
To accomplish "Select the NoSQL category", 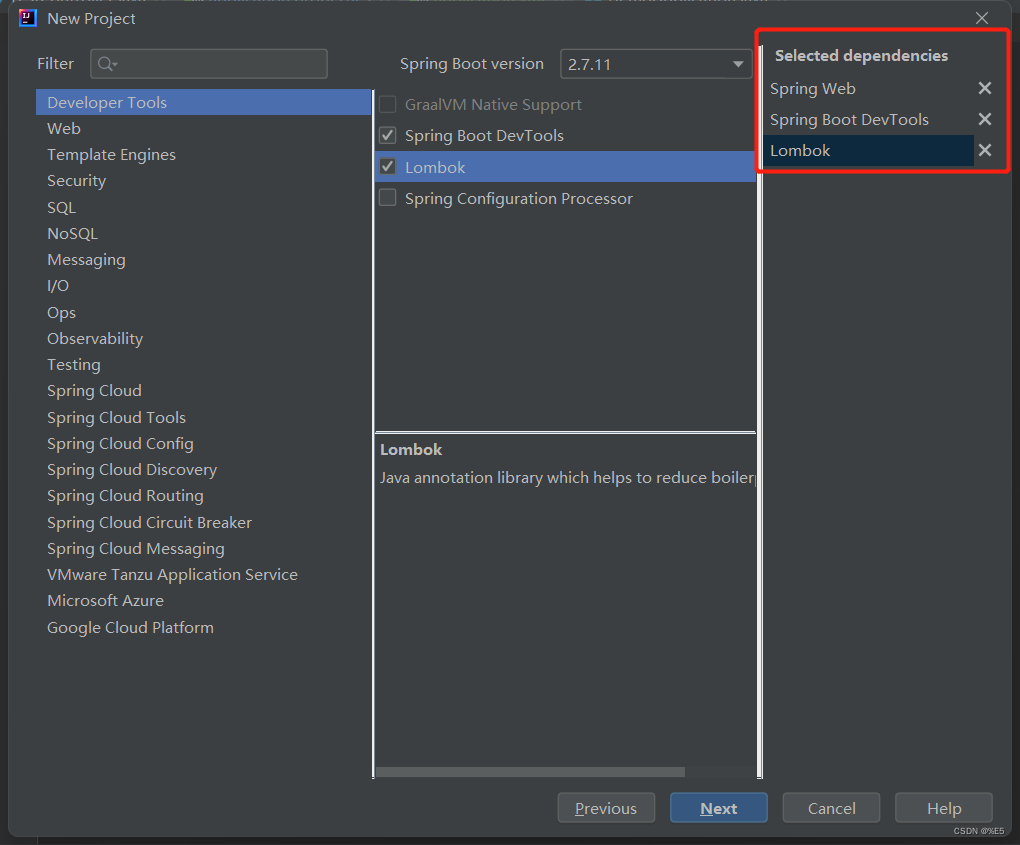I will click(204, 234).
